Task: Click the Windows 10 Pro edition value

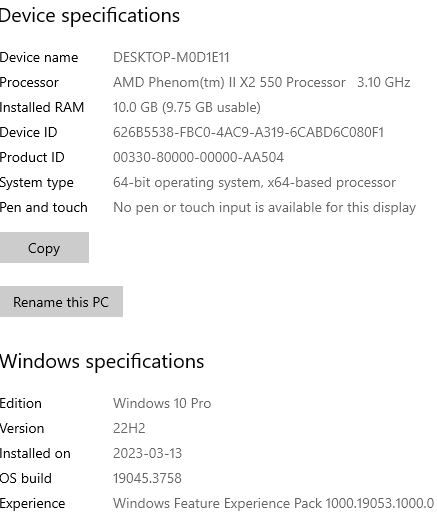Action: pos(162,403)
